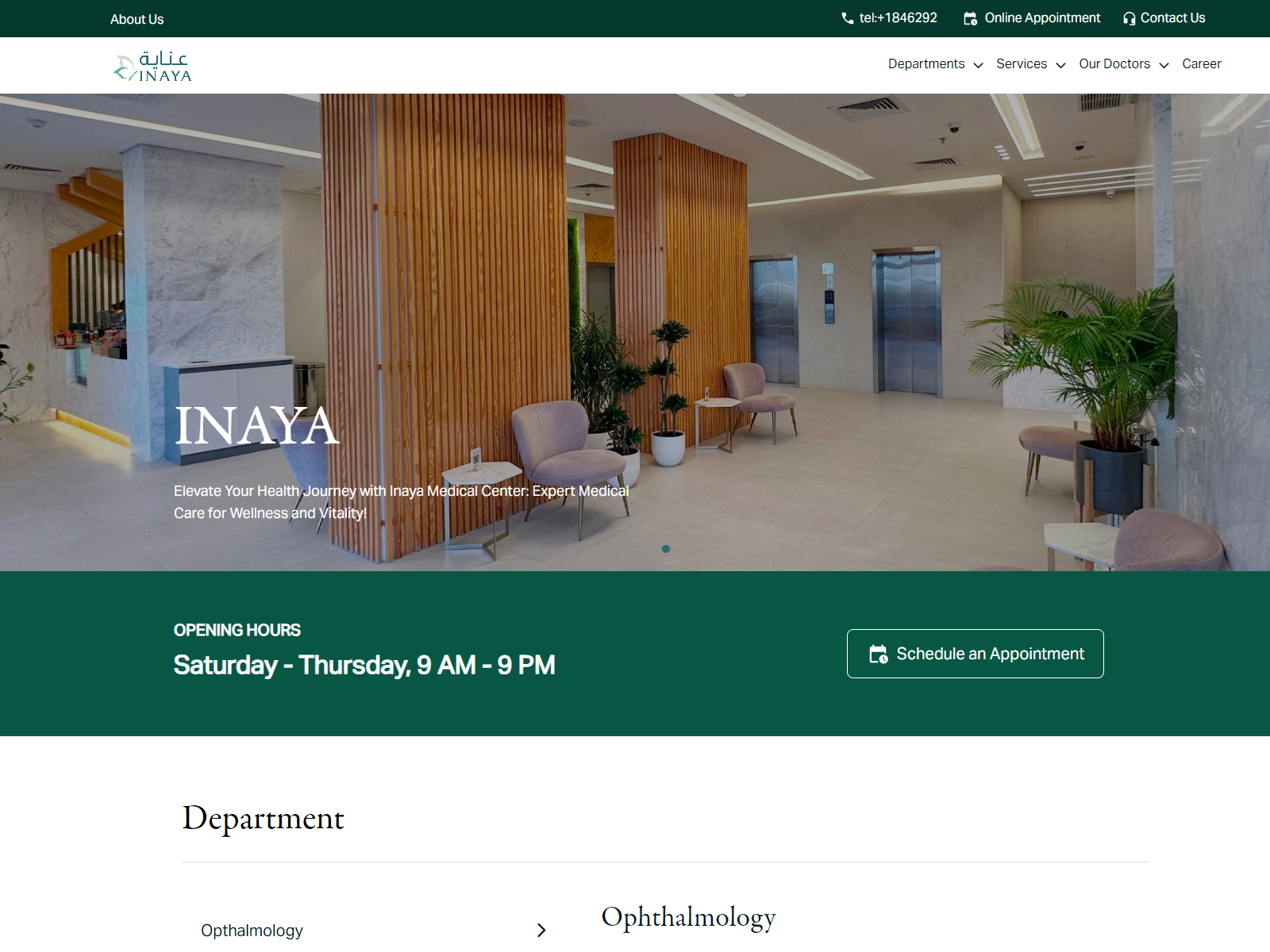
Task: Click the chevron arrow next to Opthalmology
Action: click(544, 930)
